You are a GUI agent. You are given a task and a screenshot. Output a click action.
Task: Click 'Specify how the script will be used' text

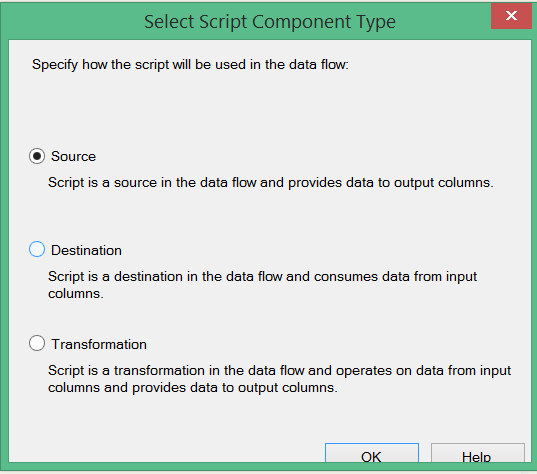pos(190,65)
